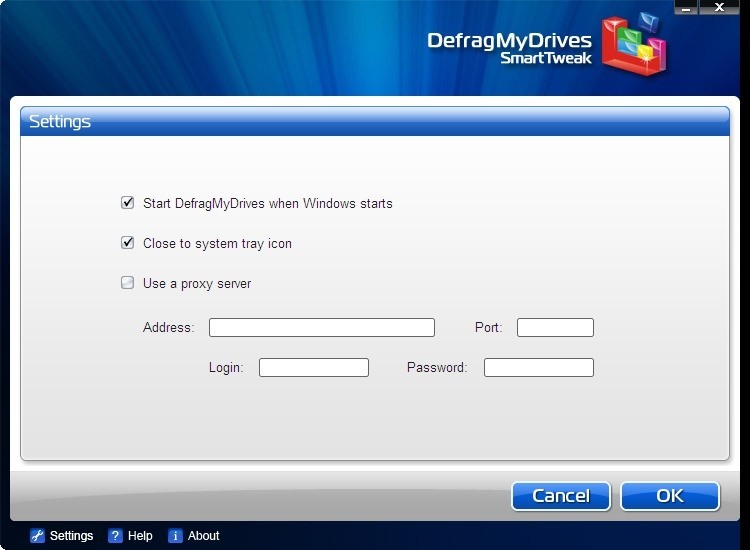Open the Settings text link at bottom
Image resolution: width=750 pixels, height=550 pixels.
71,536
